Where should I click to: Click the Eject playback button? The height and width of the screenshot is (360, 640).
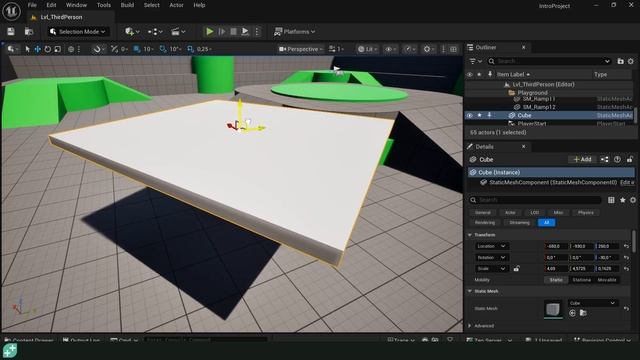pyautogui.click(x=245, y=31)
